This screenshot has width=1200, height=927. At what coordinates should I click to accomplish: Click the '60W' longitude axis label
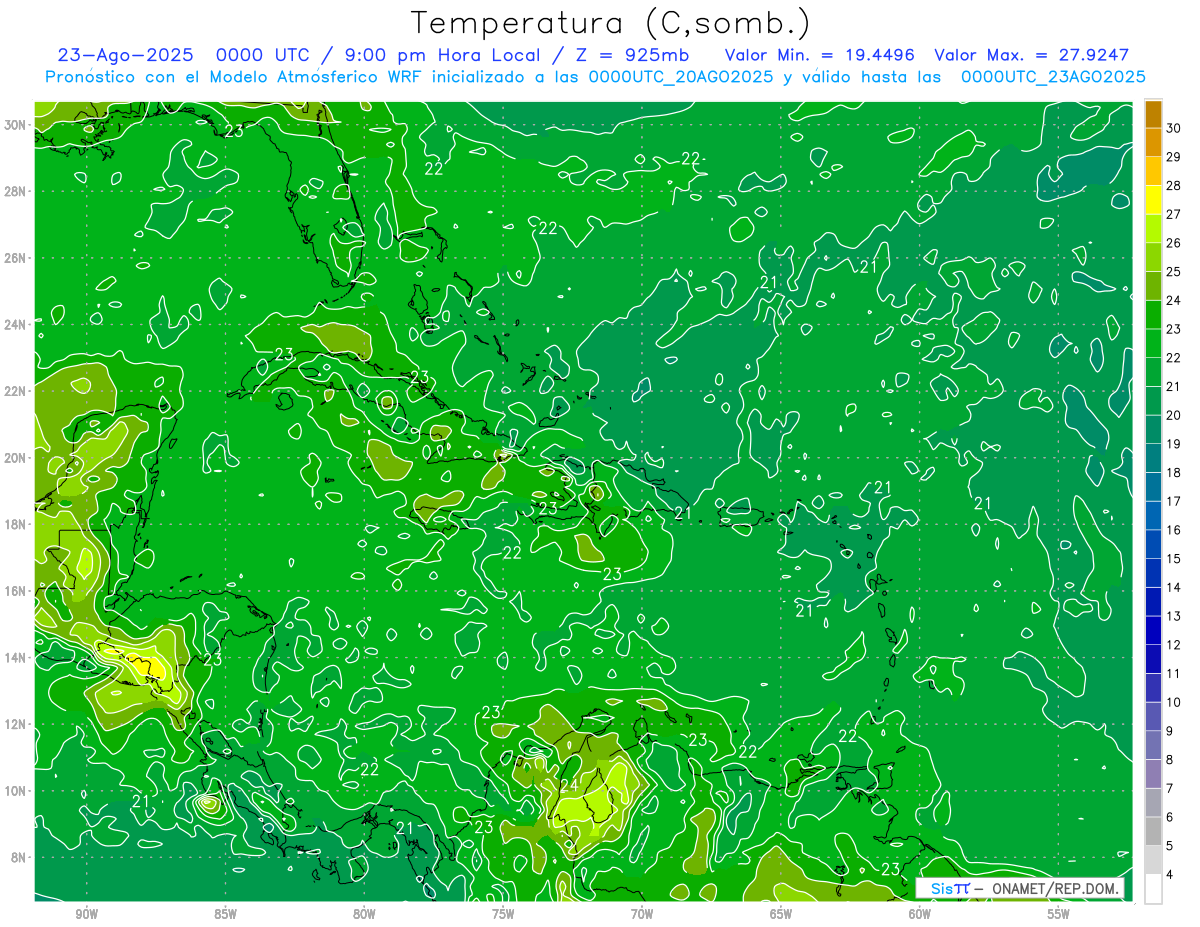(920, 914)
